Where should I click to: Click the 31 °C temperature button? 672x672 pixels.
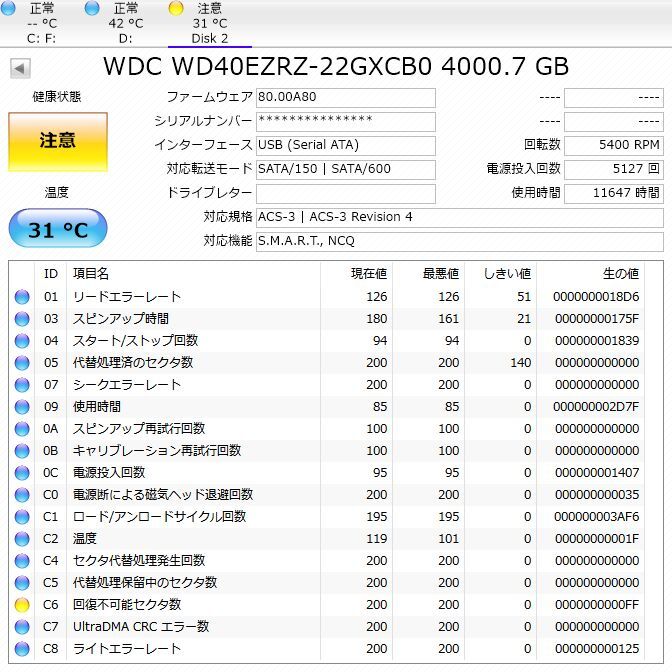[x=58, y=228]
